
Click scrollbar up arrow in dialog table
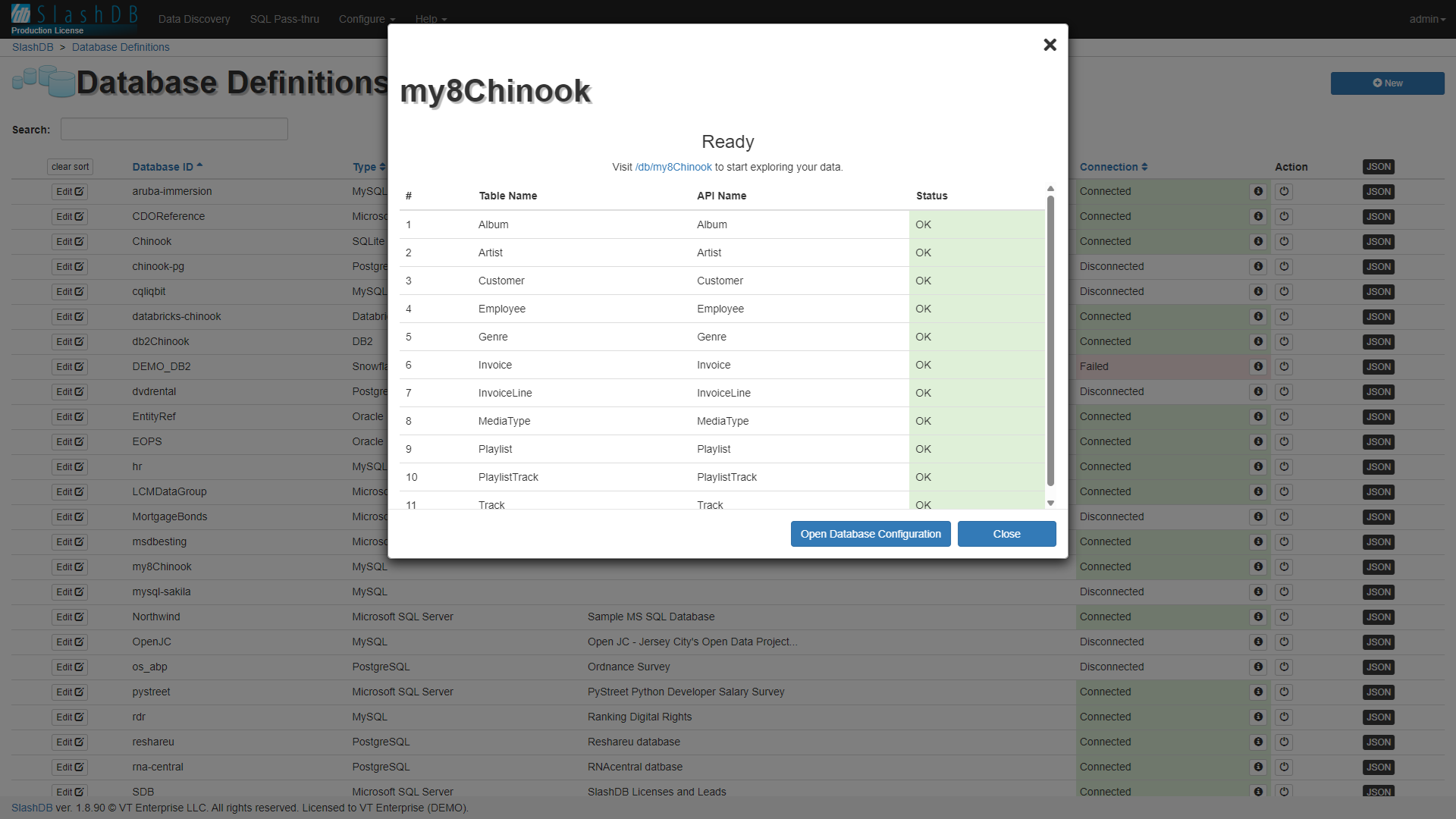[1050, 189]
